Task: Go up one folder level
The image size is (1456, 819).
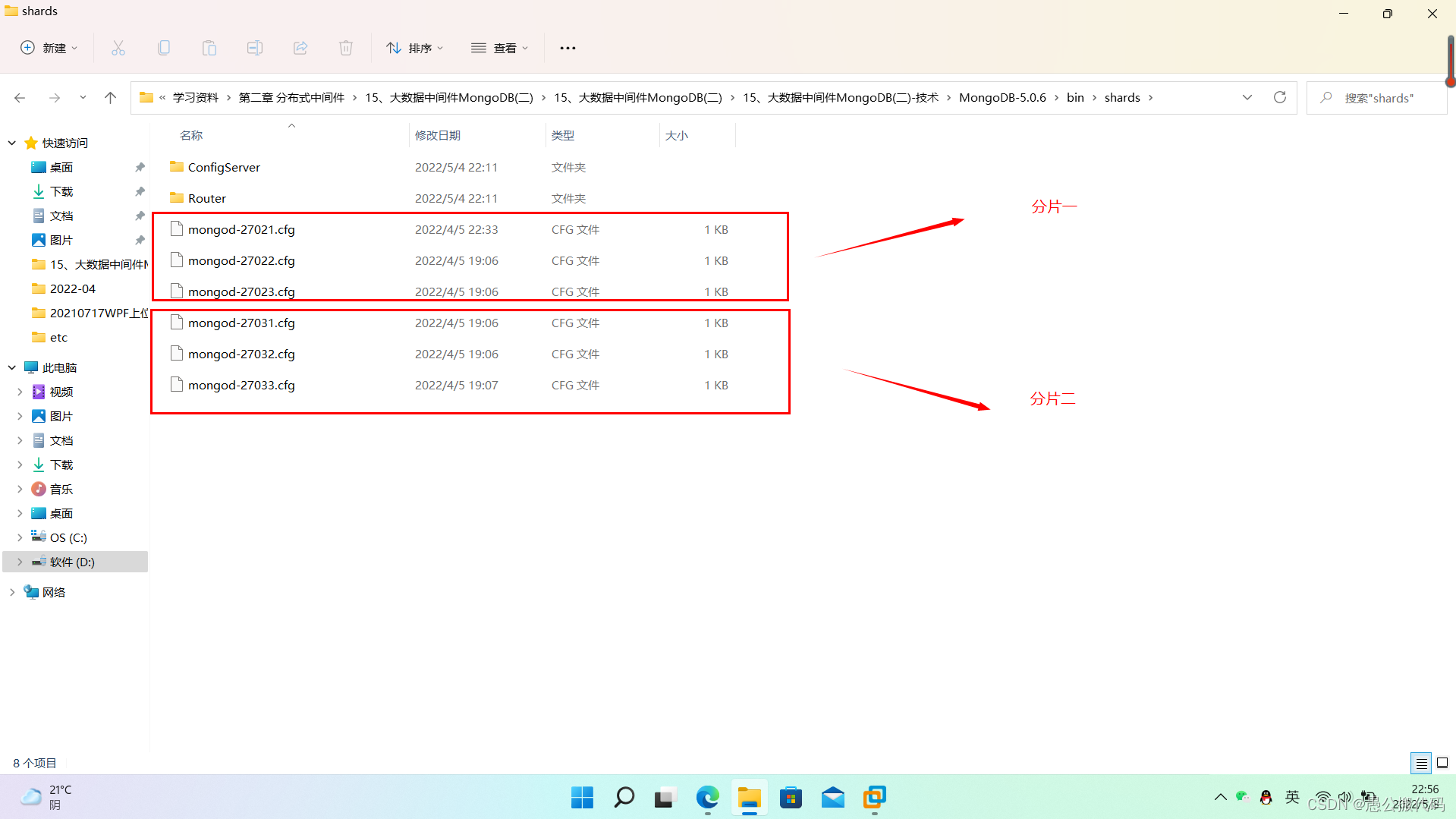Action: click(x=111, y=98)
